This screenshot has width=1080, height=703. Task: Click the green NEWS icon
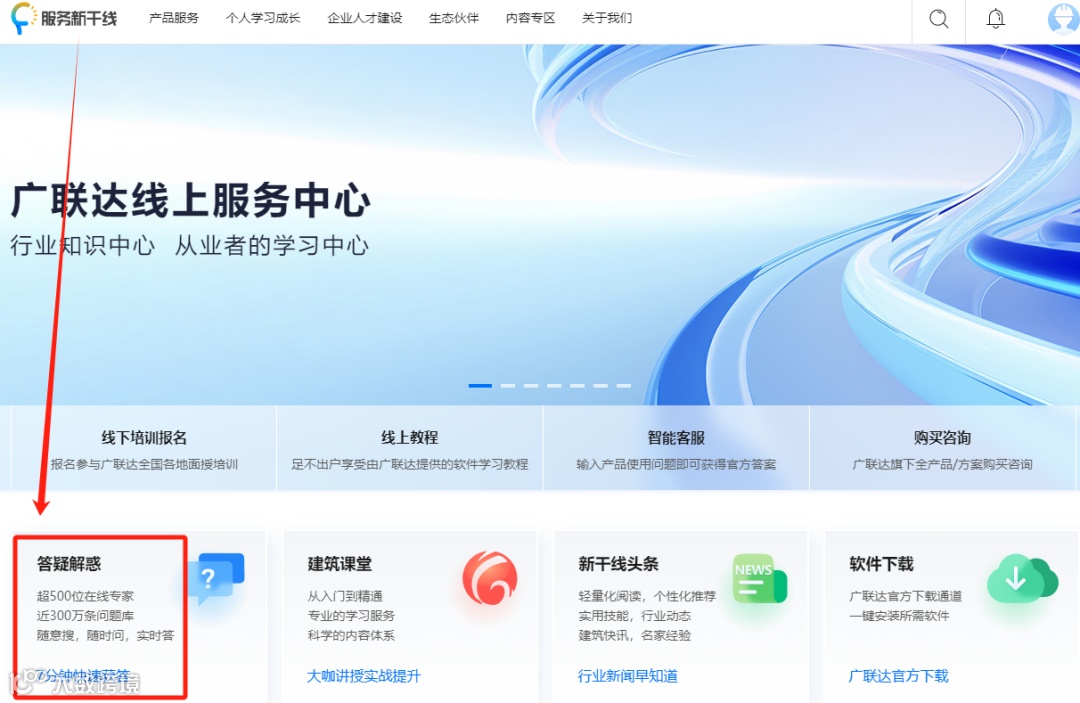pos(760,578)
